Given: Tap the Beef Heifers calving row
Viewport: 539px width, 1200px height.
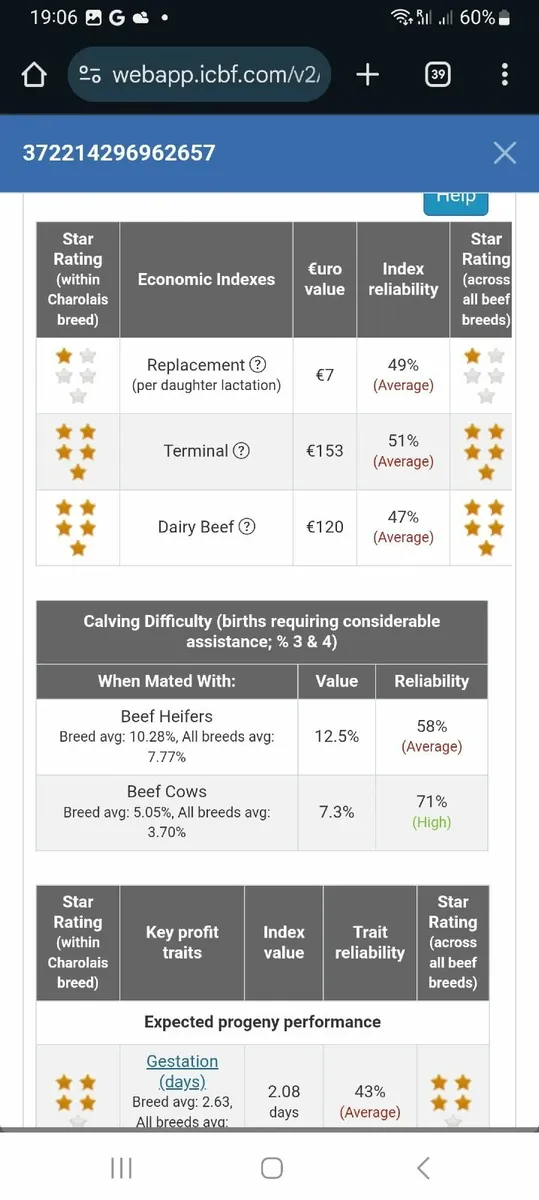Looking at the screenshot, I should click(x=262, y=737).
